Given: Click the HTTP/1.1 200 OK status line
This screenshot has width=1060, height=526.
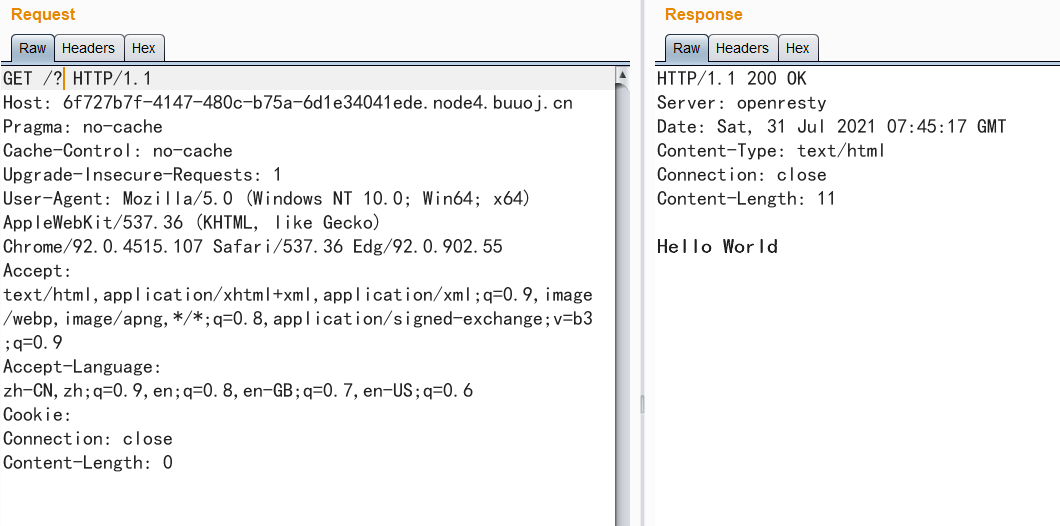Looking at the screenshot, I should (x=731, y=78).
